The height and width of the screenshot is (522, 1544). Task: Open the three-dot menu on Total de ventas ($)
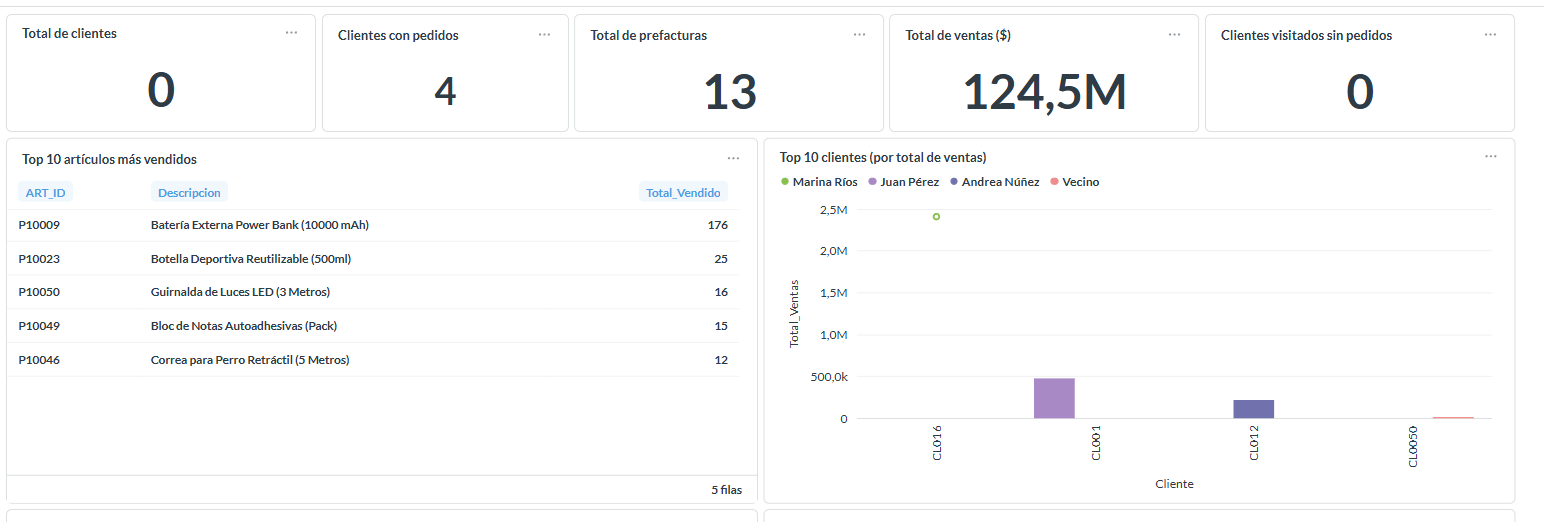1174,34
